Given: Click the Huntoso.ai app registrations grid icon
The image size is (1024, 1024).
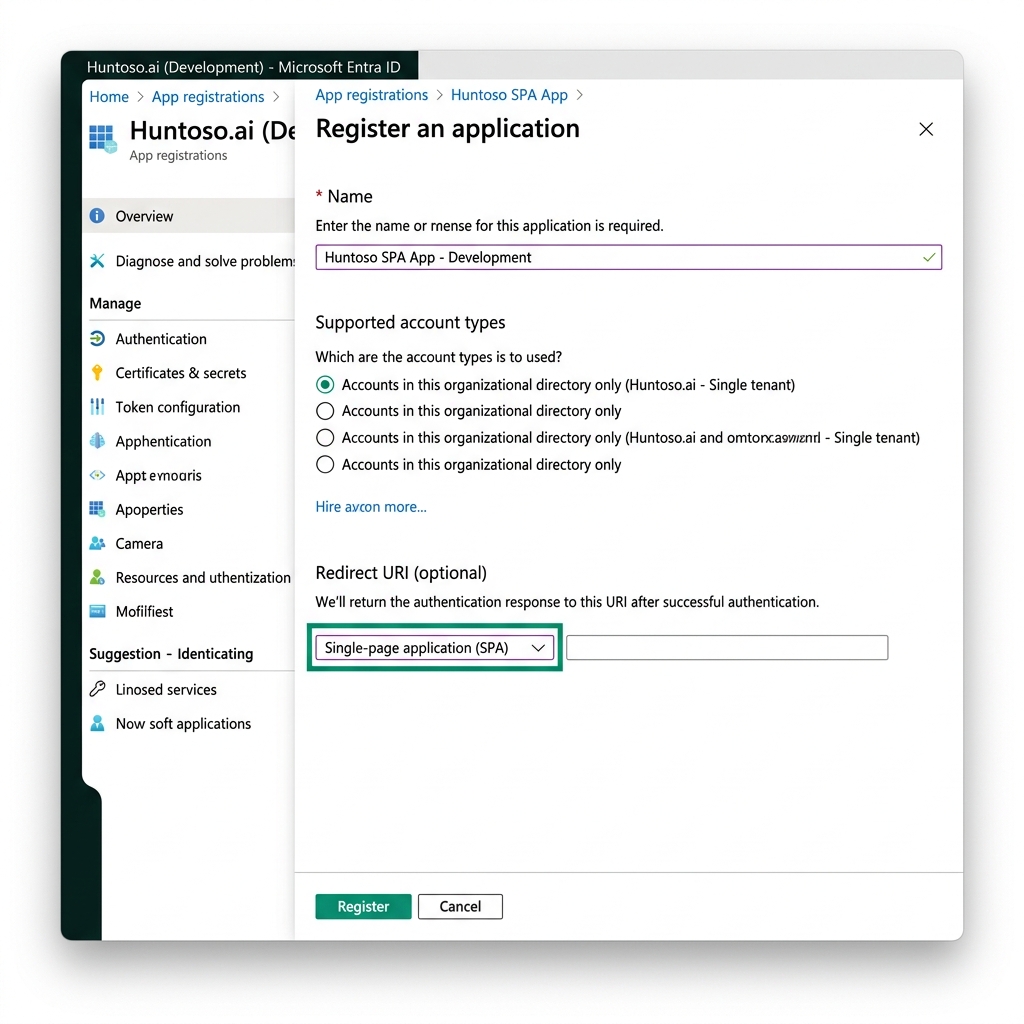Looking at the screenshot, I should [103, 138].
